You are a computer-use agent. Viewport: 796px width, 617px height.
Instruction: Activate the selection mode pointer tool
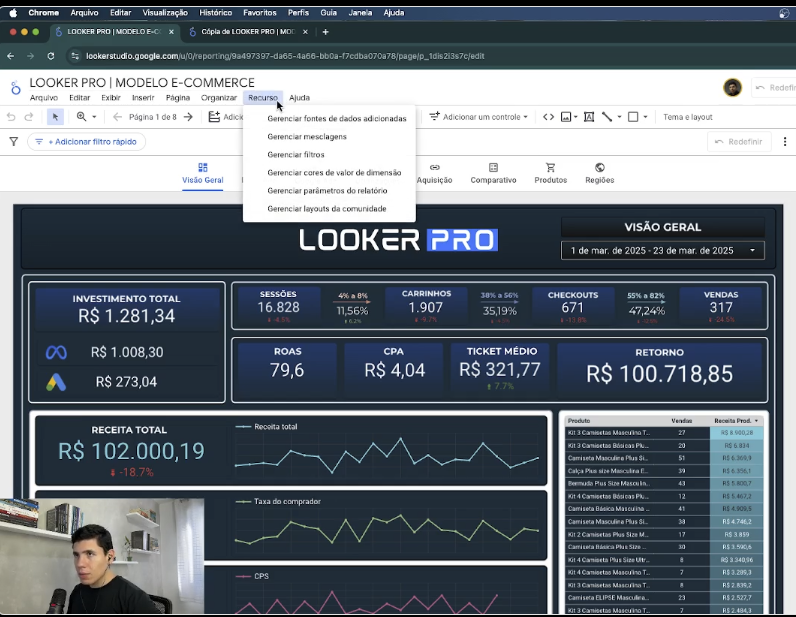[x=55, y=117]
